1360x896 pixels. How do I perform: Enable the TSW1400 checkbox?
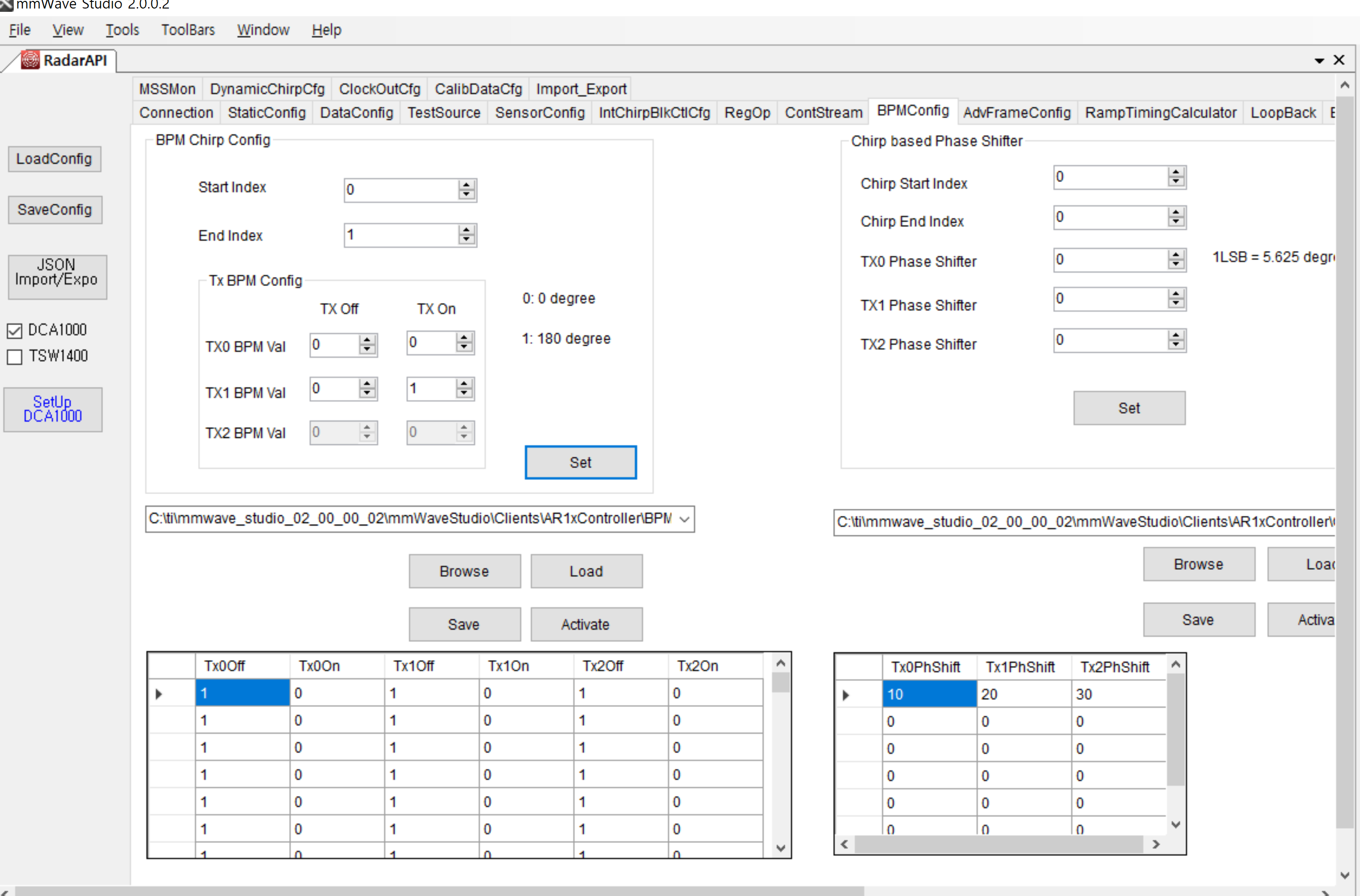click(15, 357)
